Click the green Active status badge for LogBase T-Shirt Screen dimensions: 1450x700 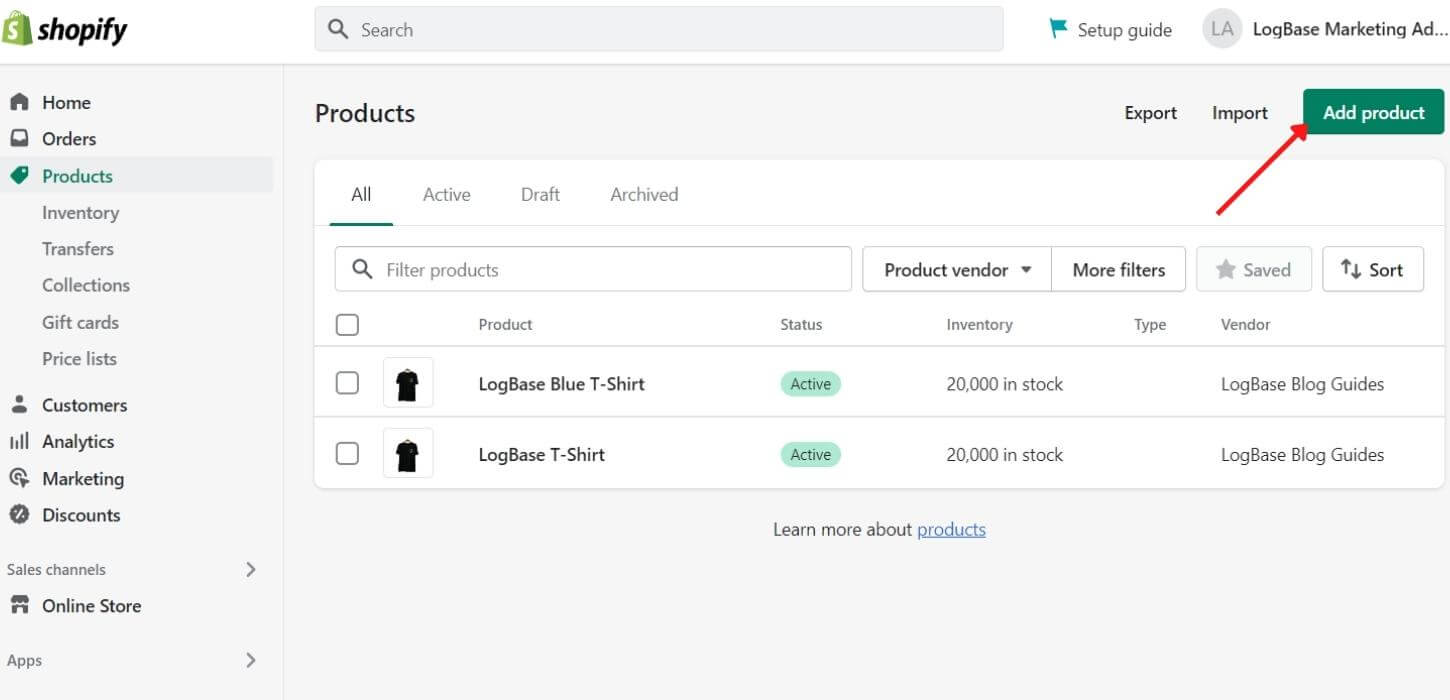[810, 454]
